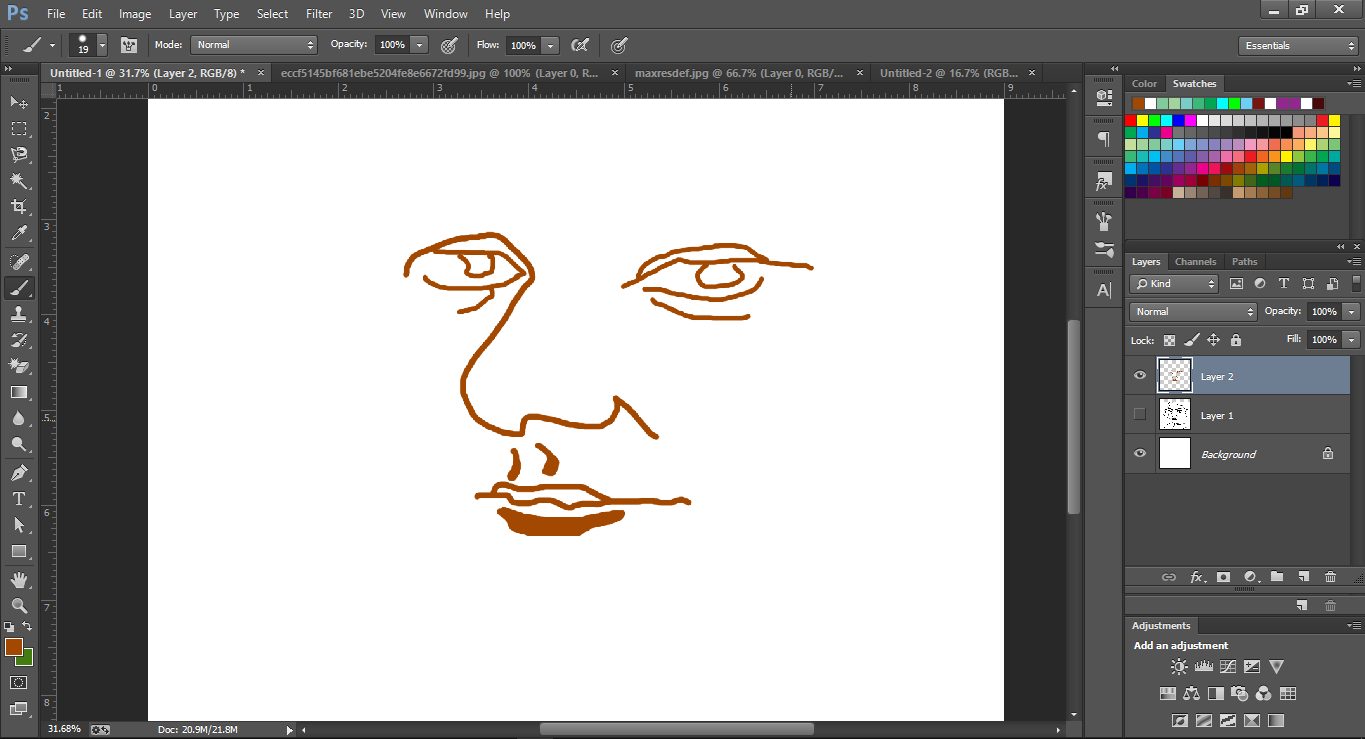
Task: Open the painting Mode dropdown
Action: pyautogui.click(x=254, y=45)
